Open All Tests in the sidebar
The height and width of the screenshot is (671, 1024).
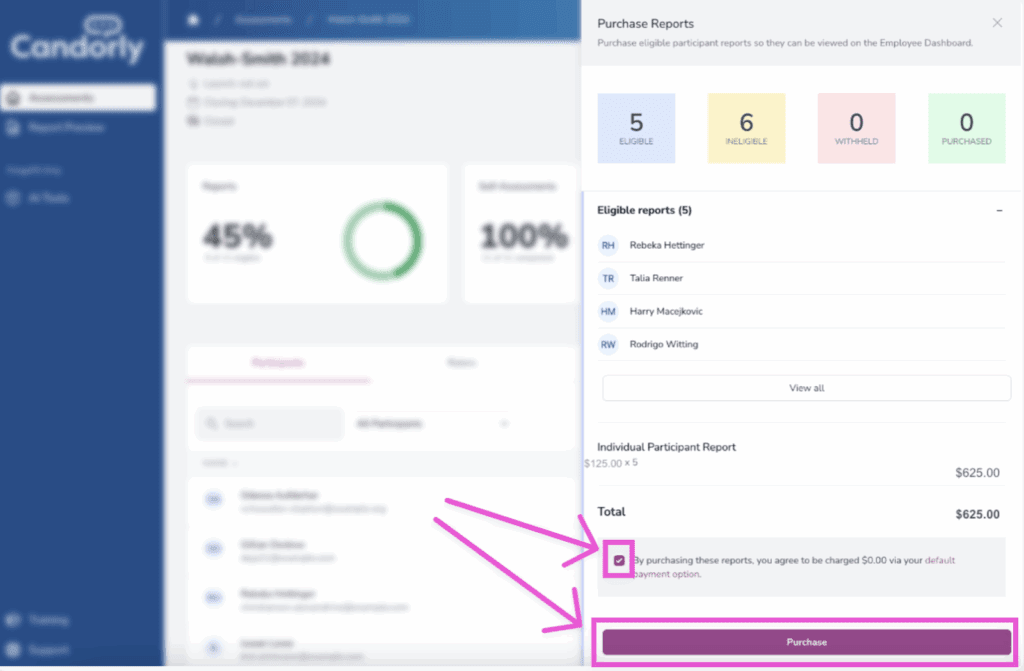[x=48, y=198]
